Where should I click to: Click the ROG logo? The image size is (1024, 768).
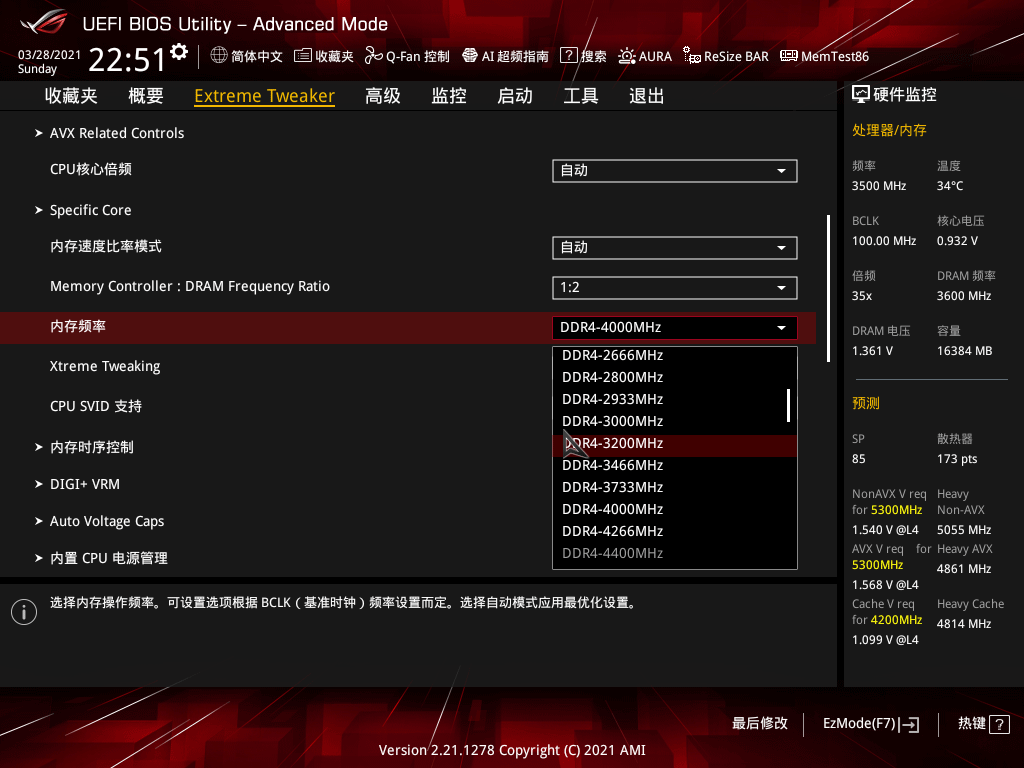44,24
